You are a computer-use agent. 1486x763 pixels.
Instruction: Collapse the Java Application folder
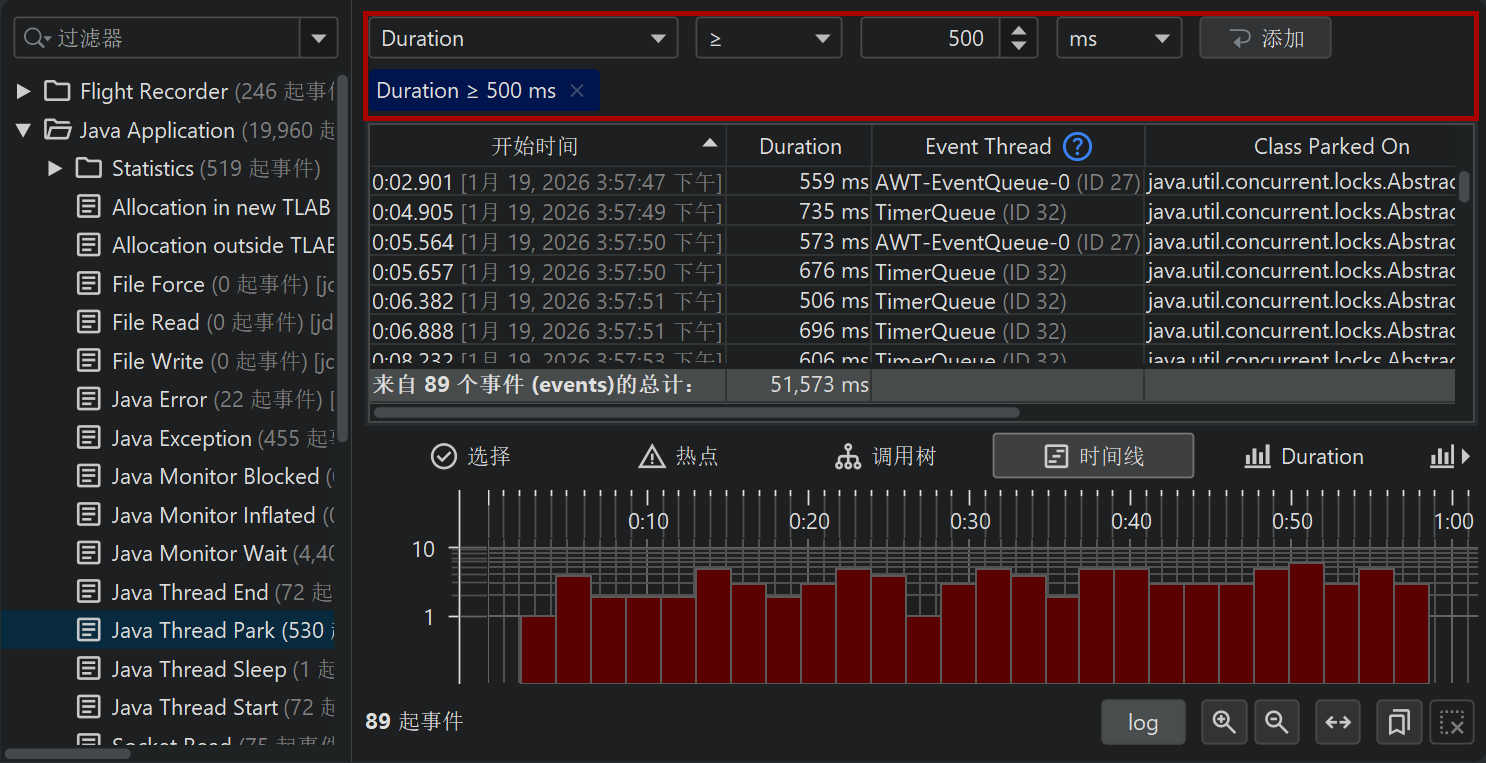pos(24,130)
